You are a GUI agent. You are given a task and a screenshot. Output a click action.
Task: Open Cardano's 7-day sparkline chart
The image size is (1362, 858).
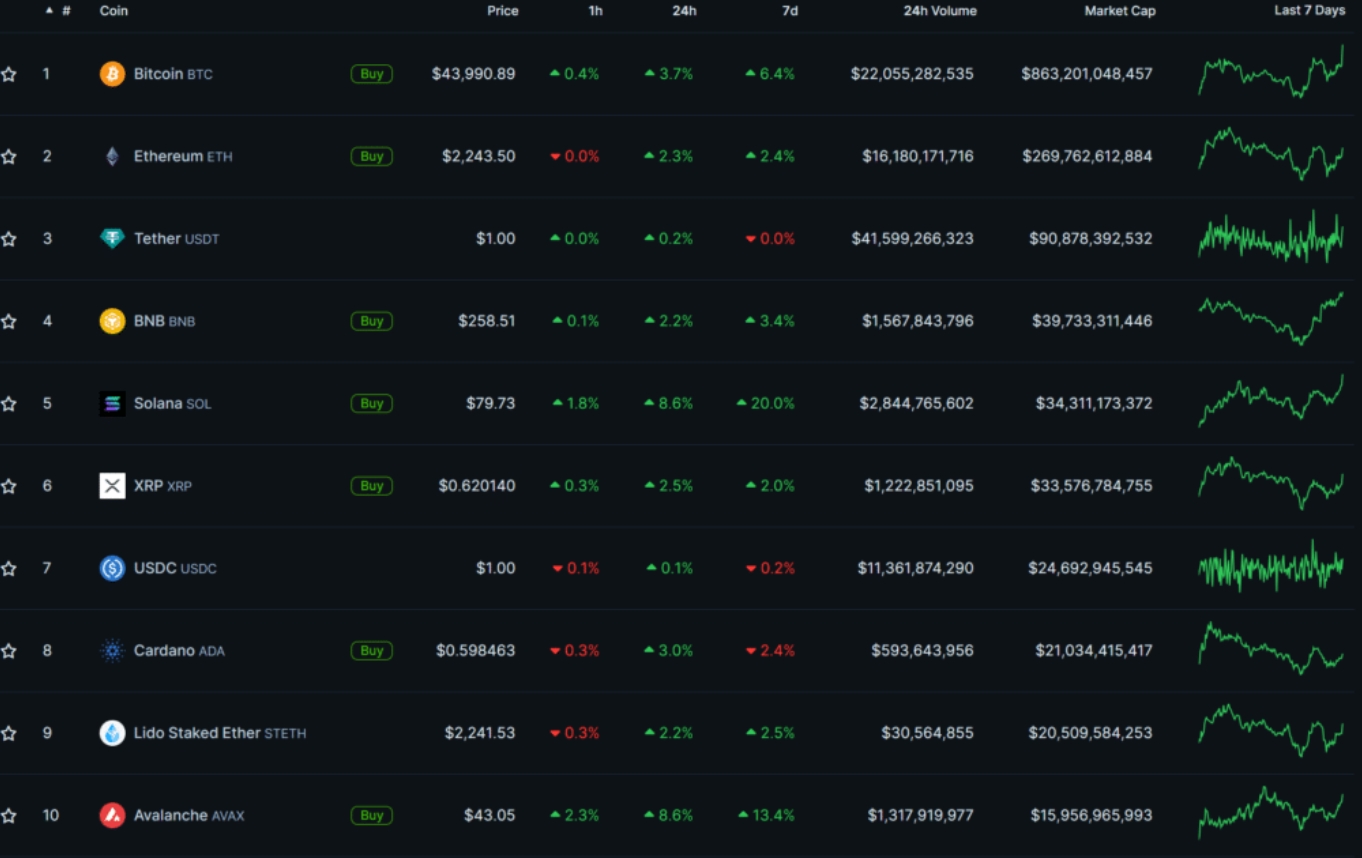(x=1271, y=649)
